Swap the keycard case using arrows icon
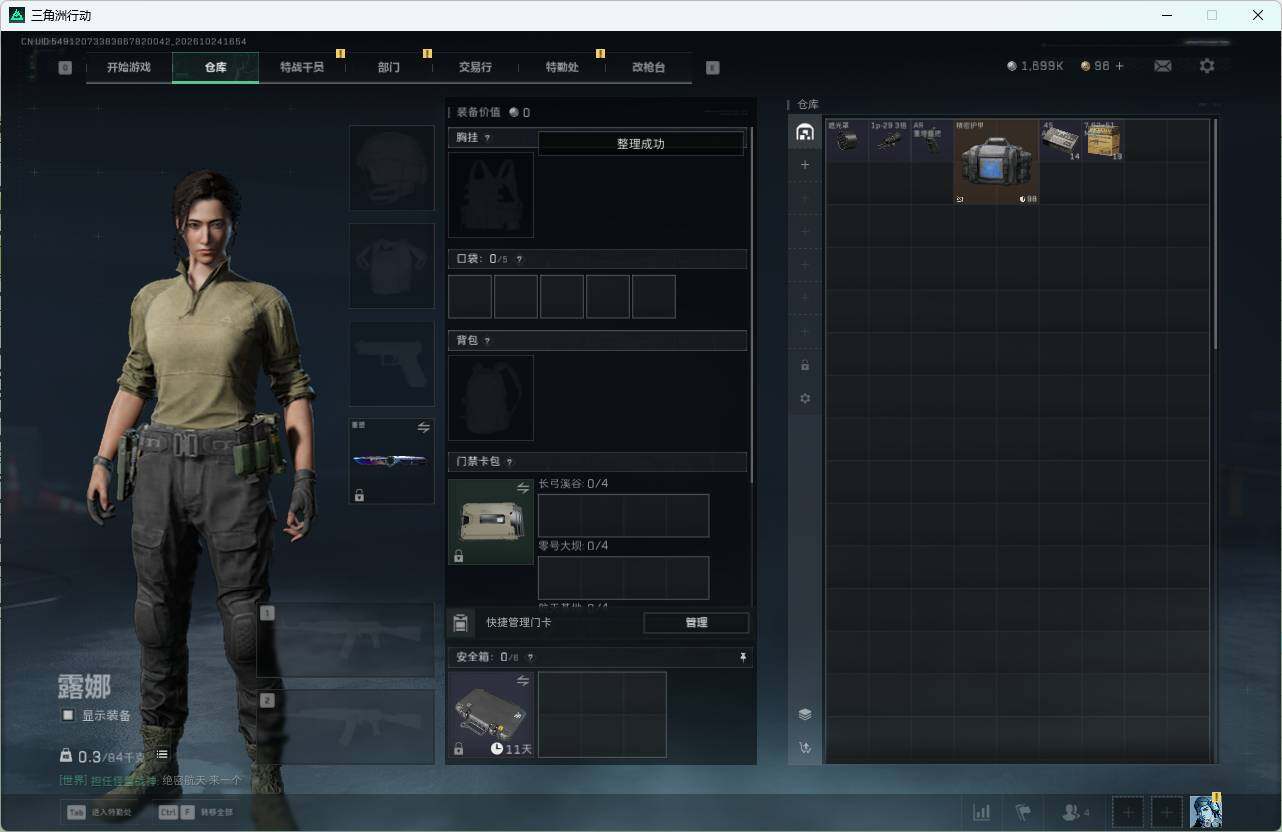 coord(523,488)
